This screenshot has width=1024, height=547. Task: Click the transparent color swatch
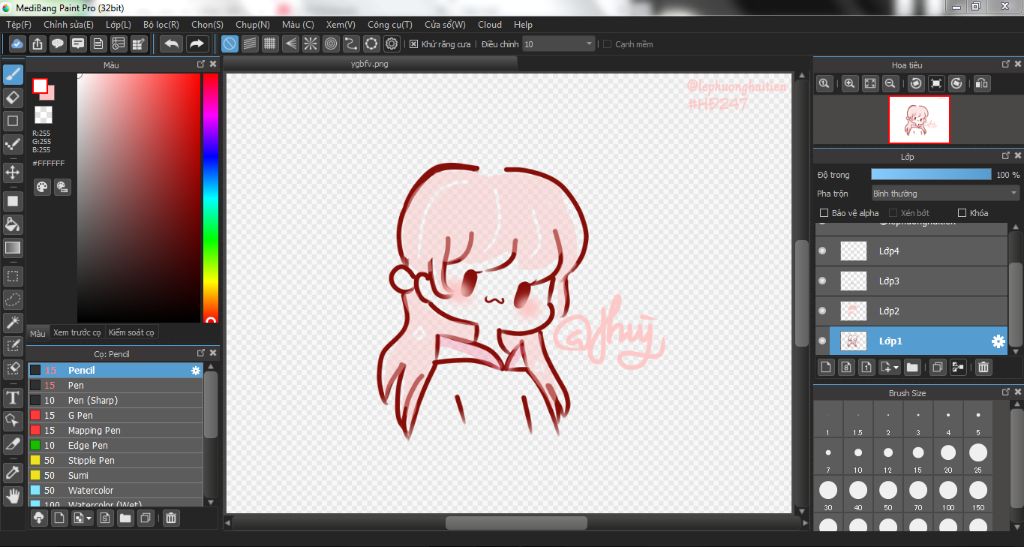[x=43, y=115]
